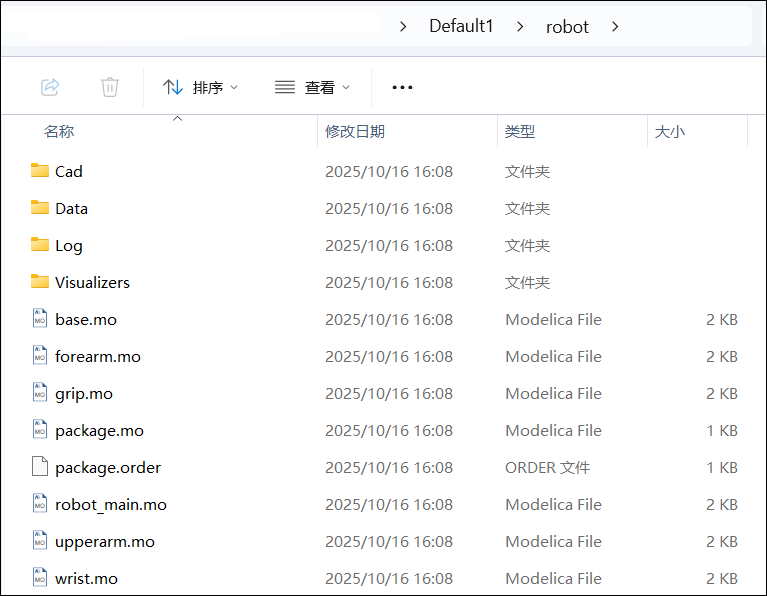Select the Data folder name
Image resolution: width=767 pixels, height=596 pixels.
click(x=71, y=208)
